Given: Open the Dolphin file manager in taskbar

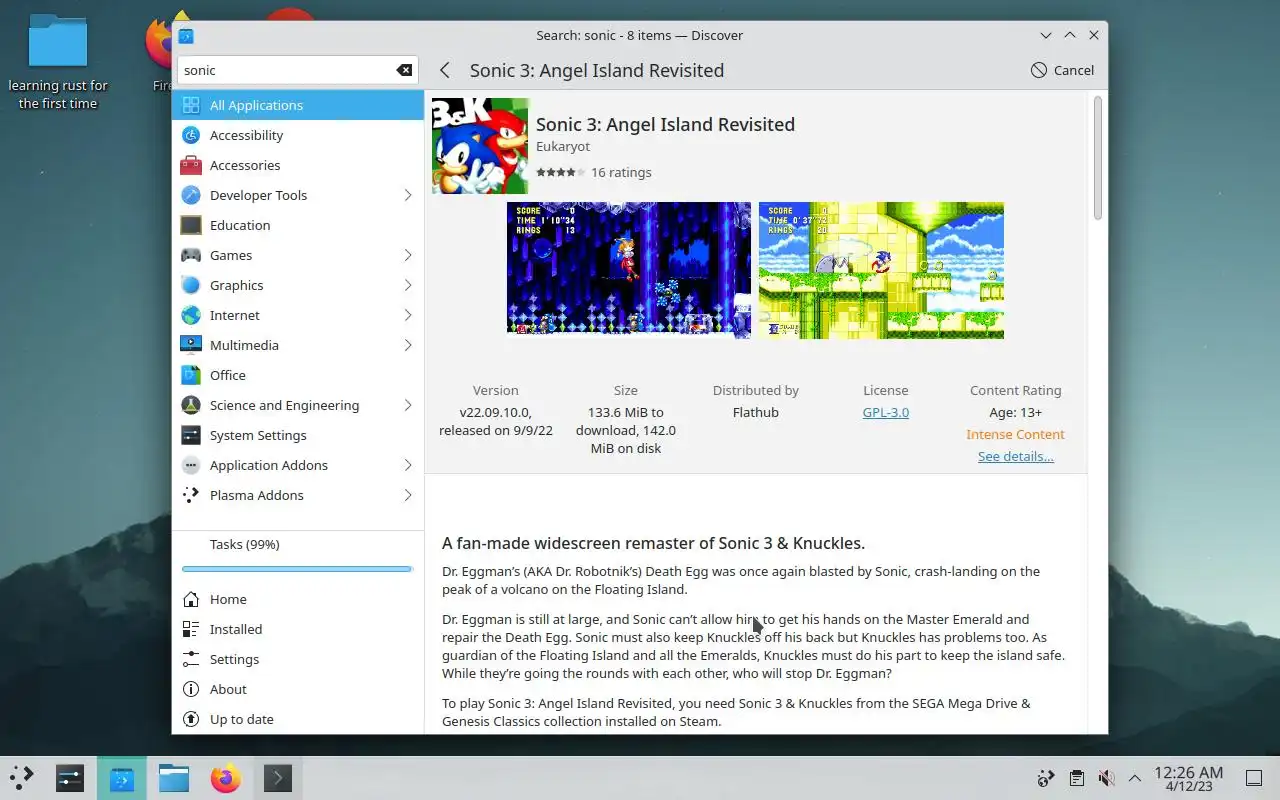Looking at the screenshot, I should [x=174, y=778].
